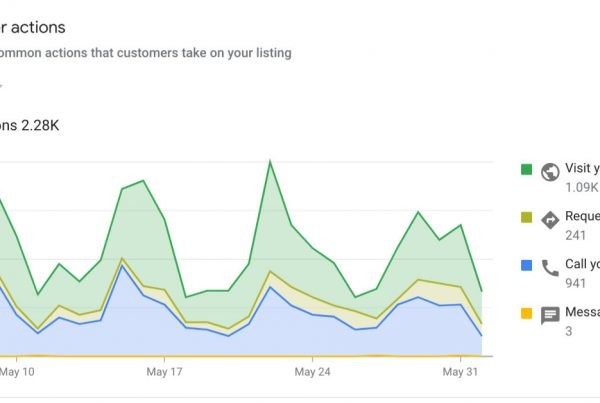Click the May 10 axis label
The width and height of the screenshot is (600, 403).
20,372
